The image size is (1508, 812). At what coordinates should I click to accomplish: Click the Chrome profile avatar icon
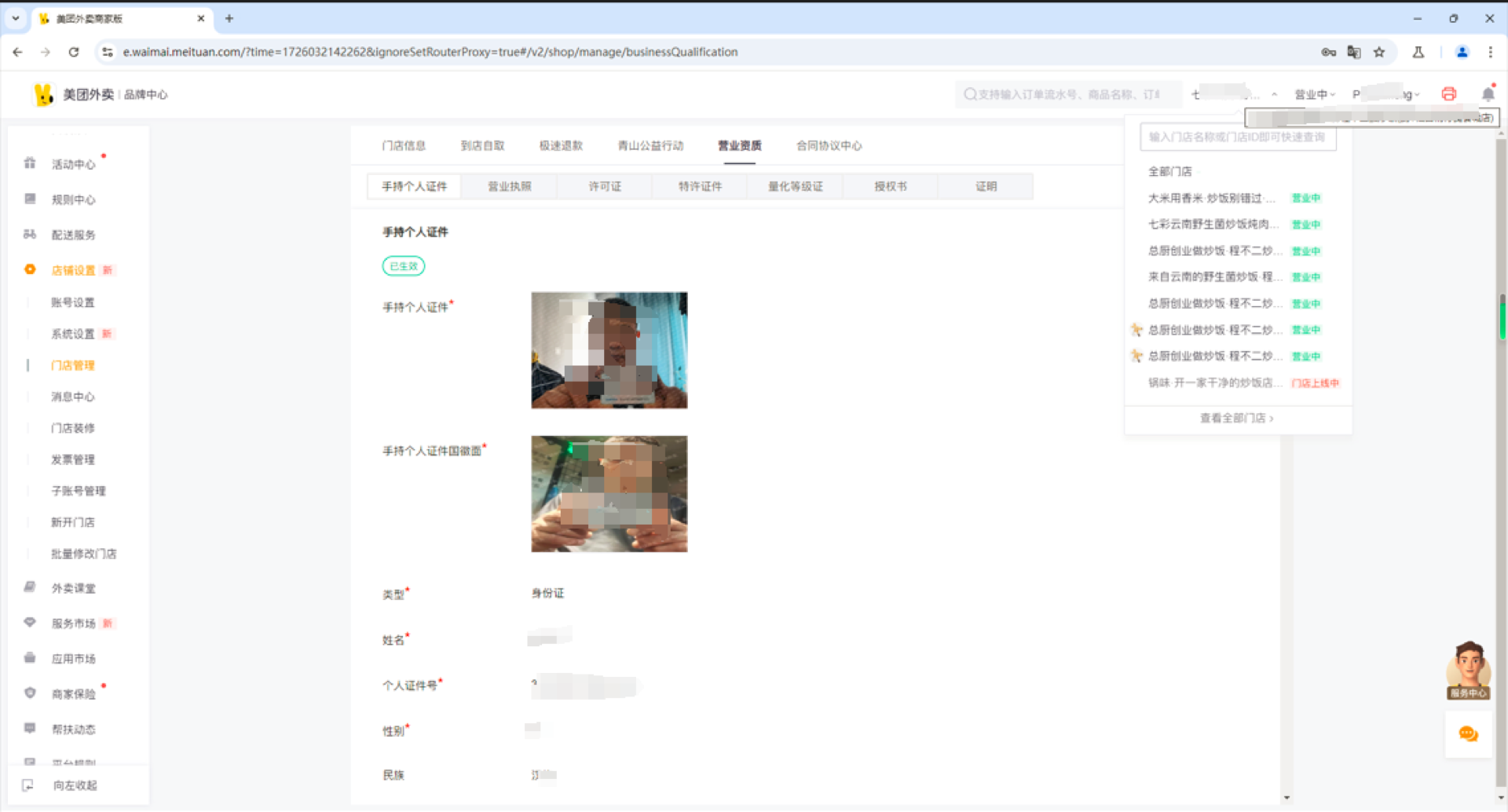tap(1462, 52)
